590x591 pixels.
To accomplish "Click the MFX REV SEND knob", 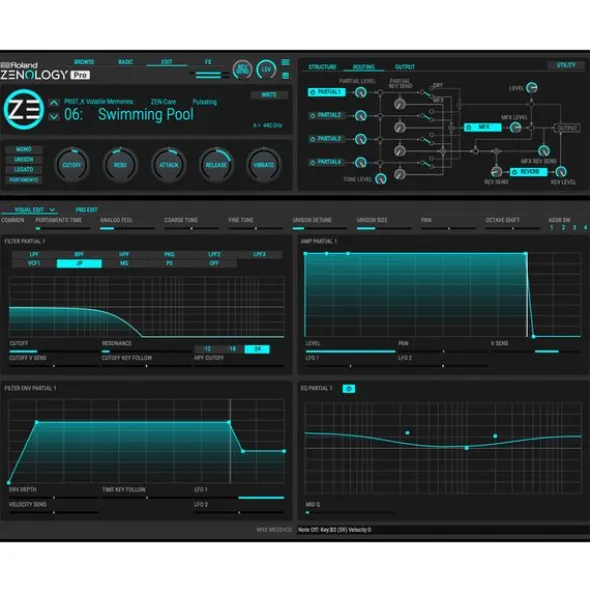I will coord(544,151).
